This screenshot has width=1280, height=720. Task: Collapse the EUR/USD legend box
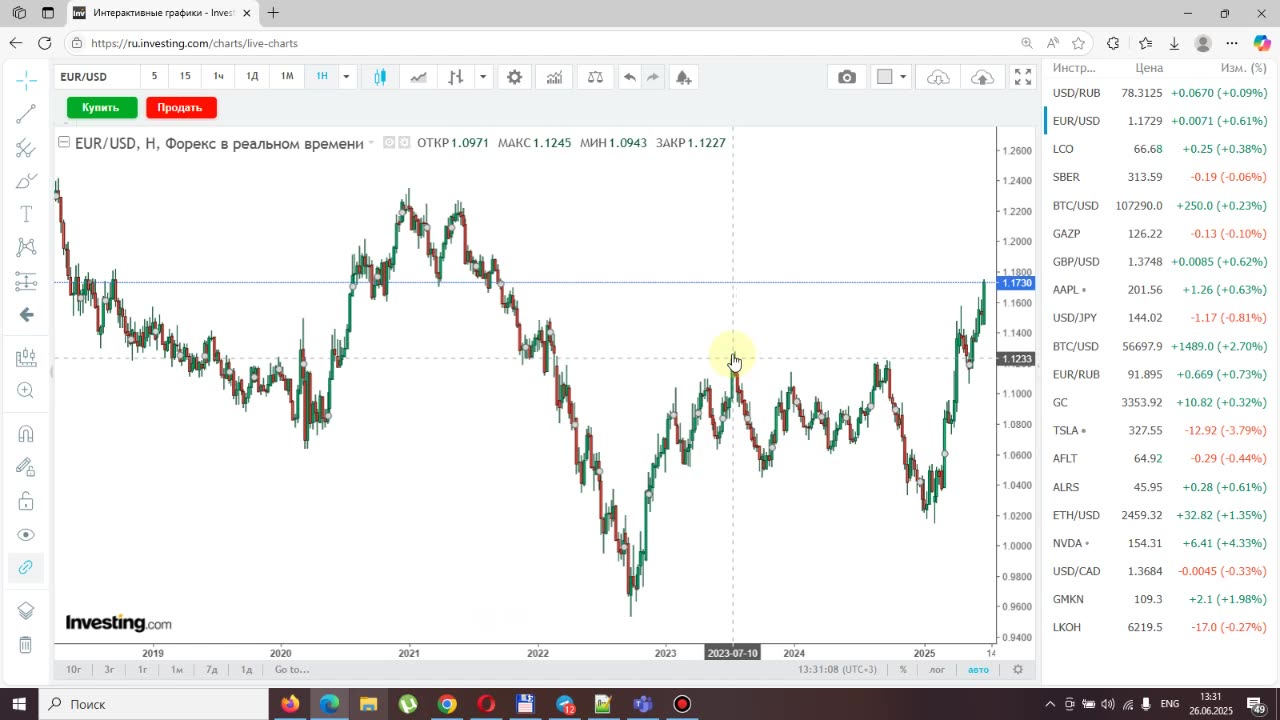(64, 143)
